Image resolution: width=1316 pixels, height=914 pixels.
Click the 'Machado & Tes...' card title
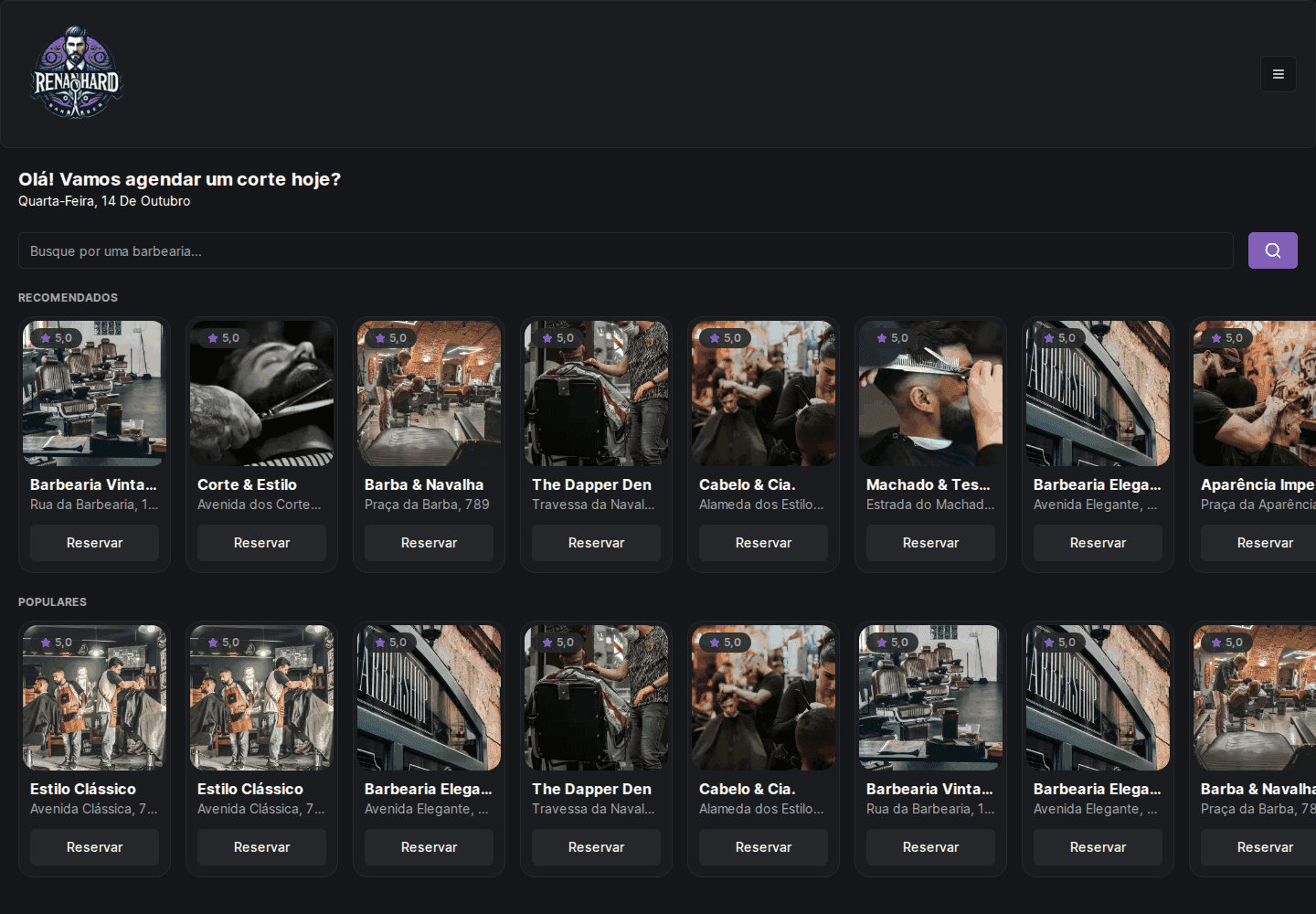pos(929,484)
